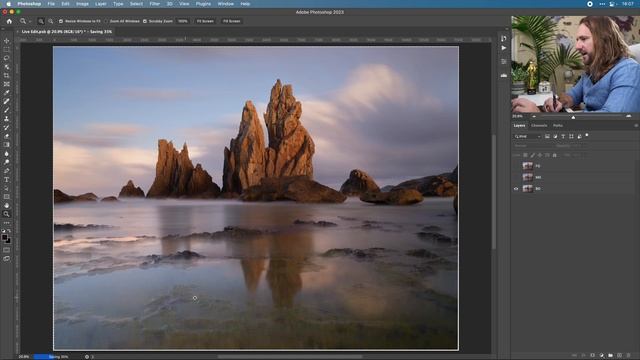Switch to the Paths tab
Screen dimensions: 640x360
558,126
